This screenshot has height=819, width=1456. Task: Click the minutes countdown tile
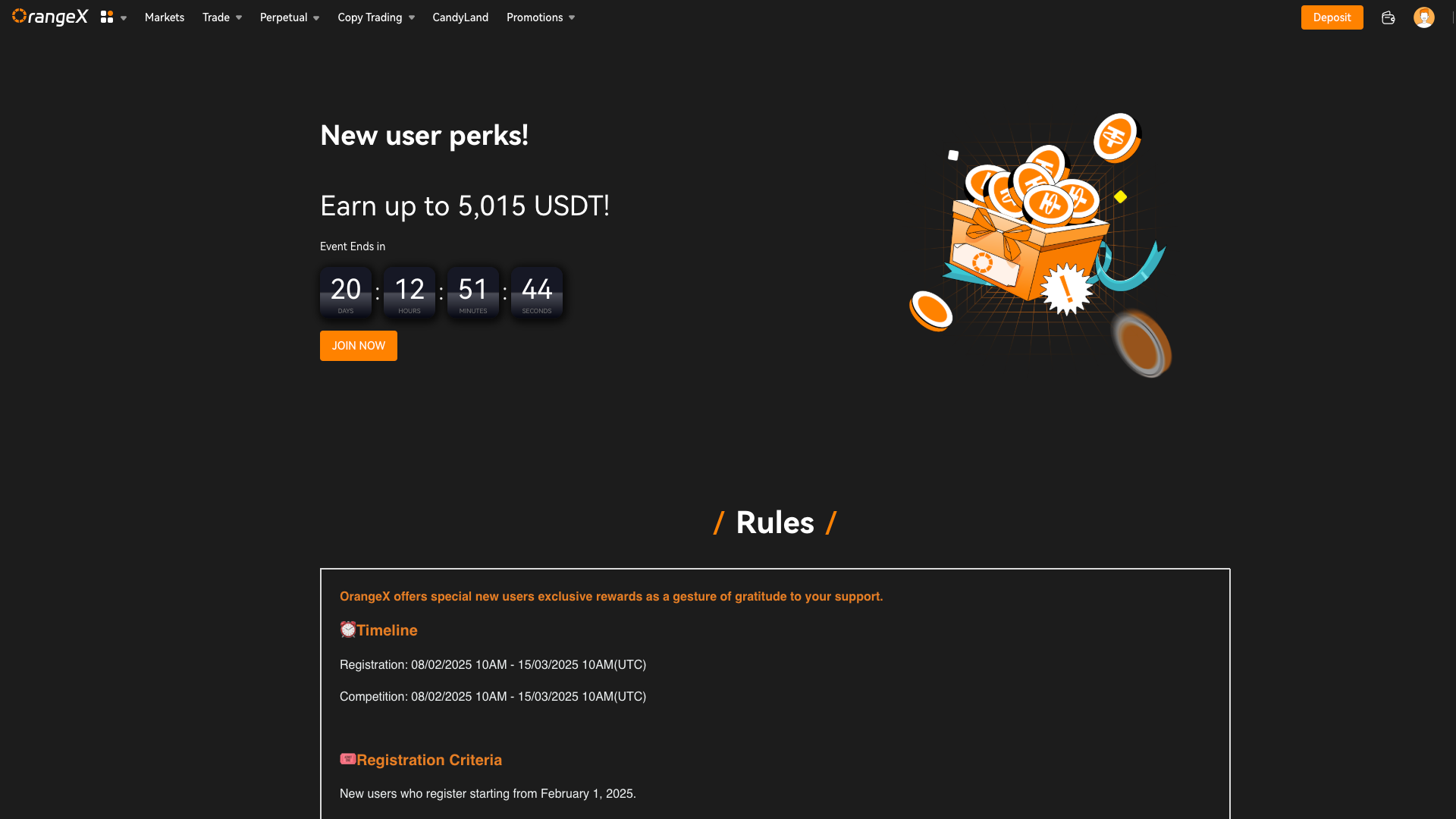(473, 292)
